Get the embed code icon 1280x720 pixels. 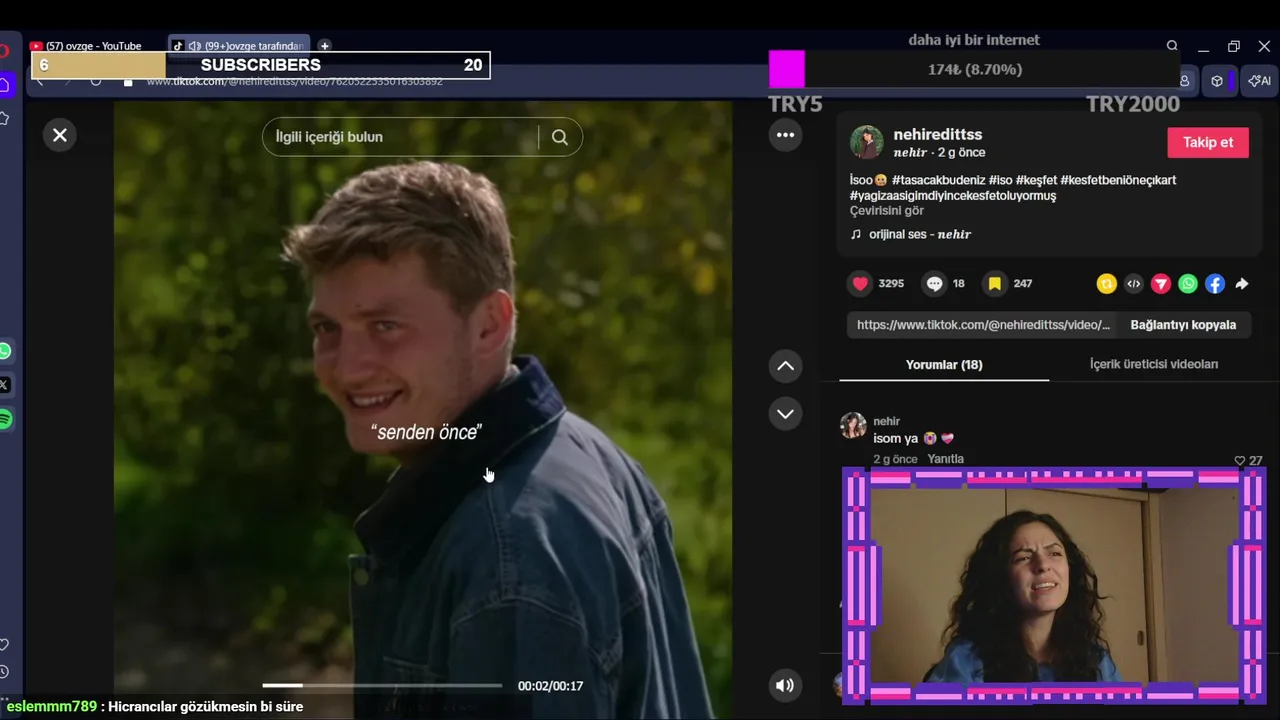1133,284
